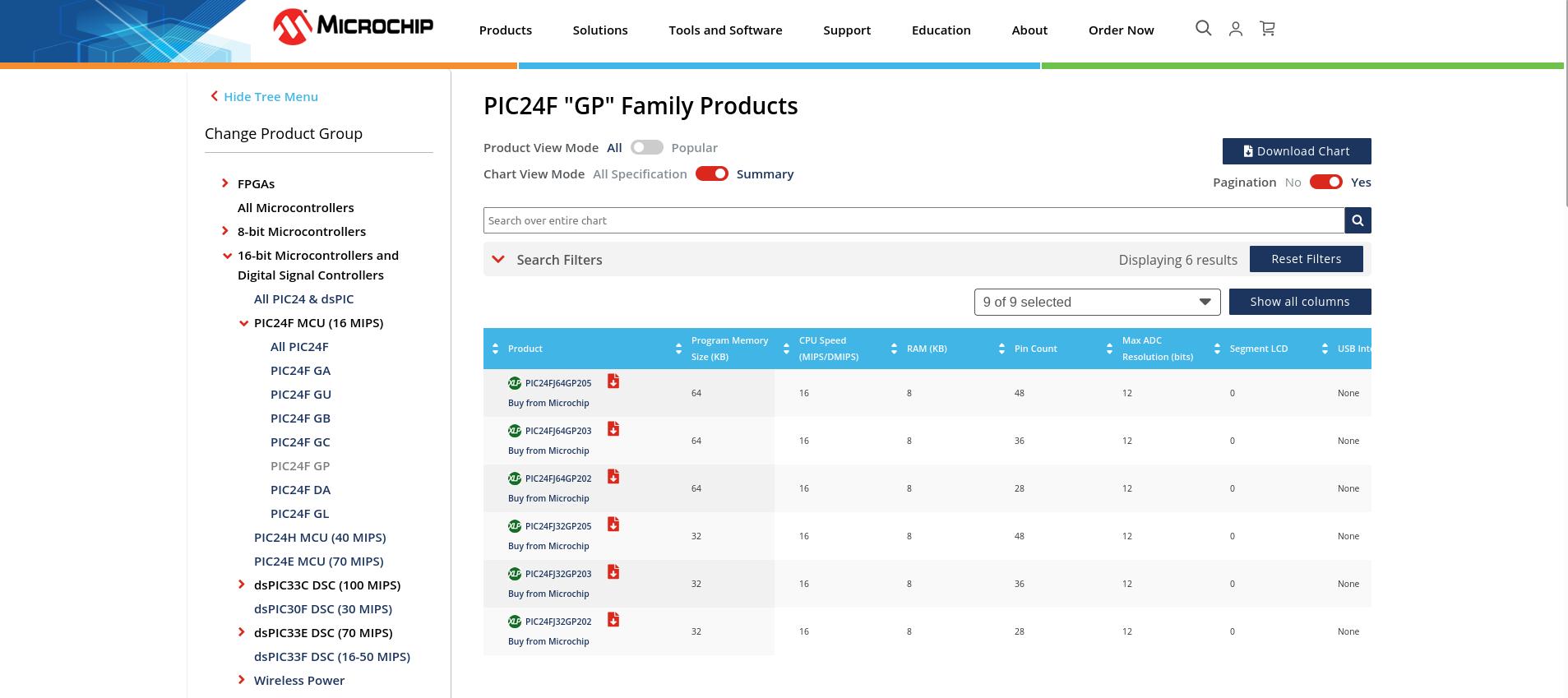Sort by Program Memory Size column arrows
This screenshot has width=1568, height=698.
click(678, 349)
